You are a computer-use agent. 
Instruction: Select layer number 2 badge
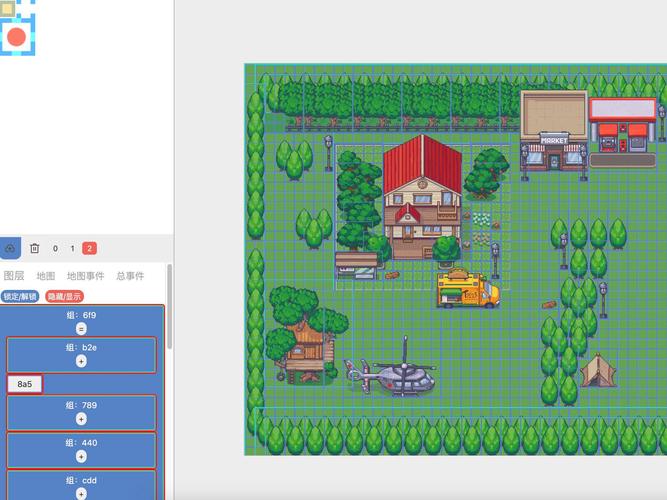[x=89, y=248]
